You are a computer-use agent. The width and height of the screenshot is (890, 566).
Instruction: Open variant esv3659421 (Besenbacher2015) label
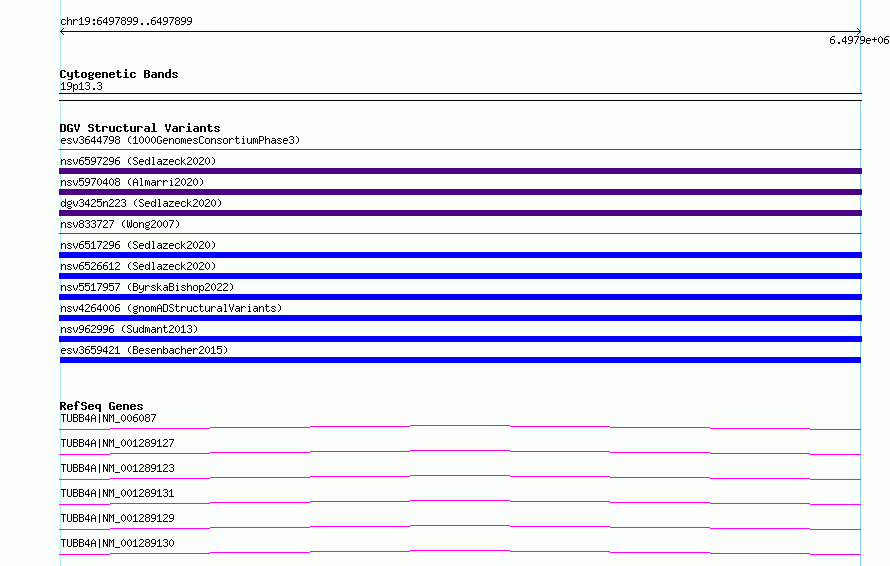(x=144, y=350)
